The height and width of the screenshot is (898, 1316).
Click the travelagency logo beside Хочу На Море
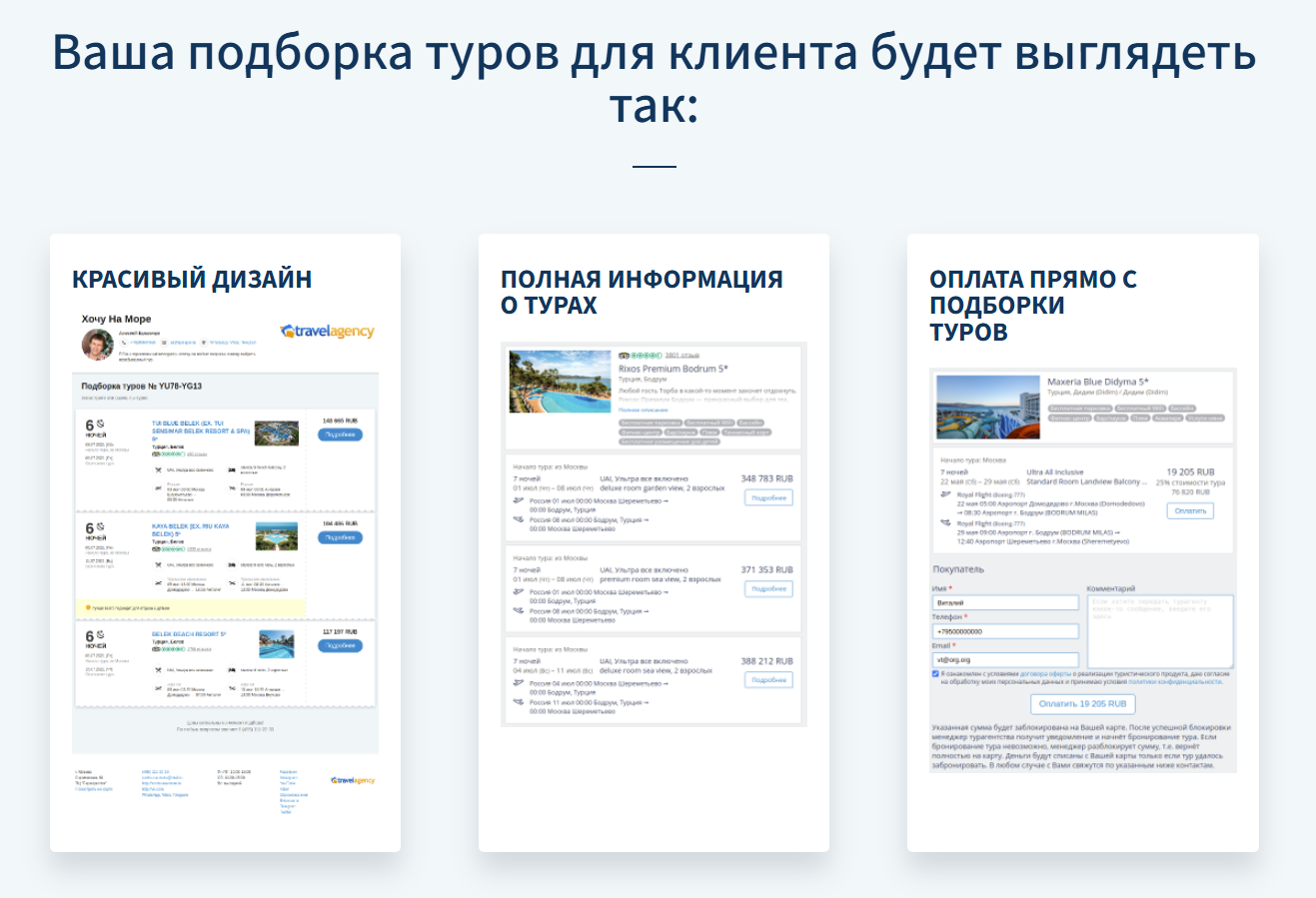(x=328, y=331)
